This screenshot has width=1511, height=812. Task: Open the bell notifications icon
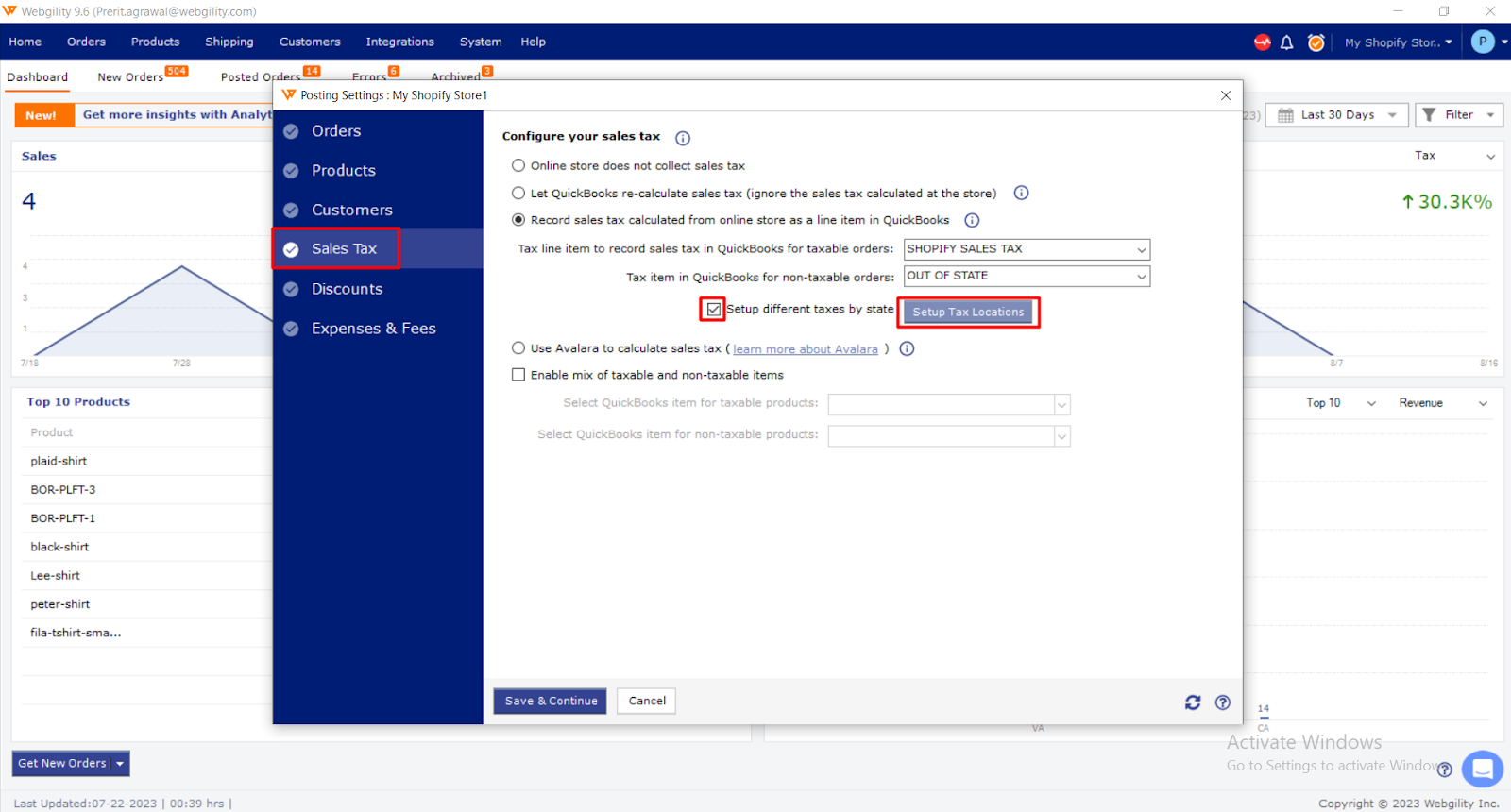click(1286, 42)
